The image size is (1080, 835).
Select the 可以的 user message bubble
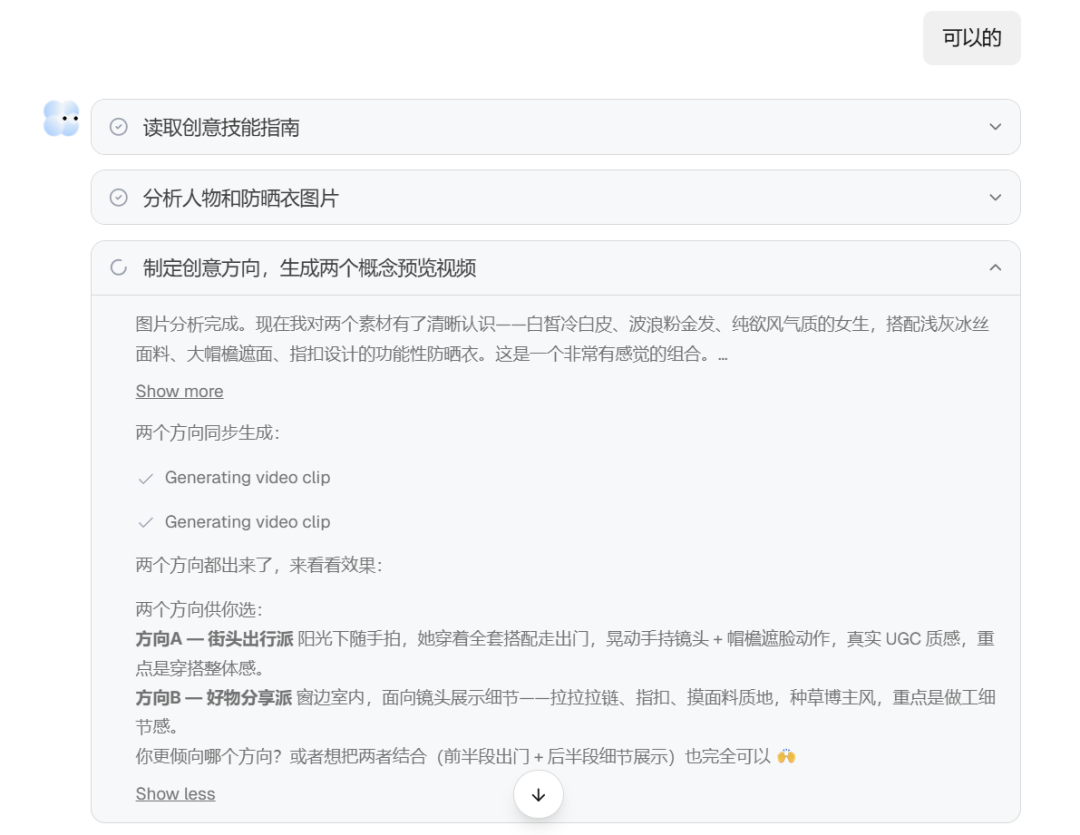971,38
